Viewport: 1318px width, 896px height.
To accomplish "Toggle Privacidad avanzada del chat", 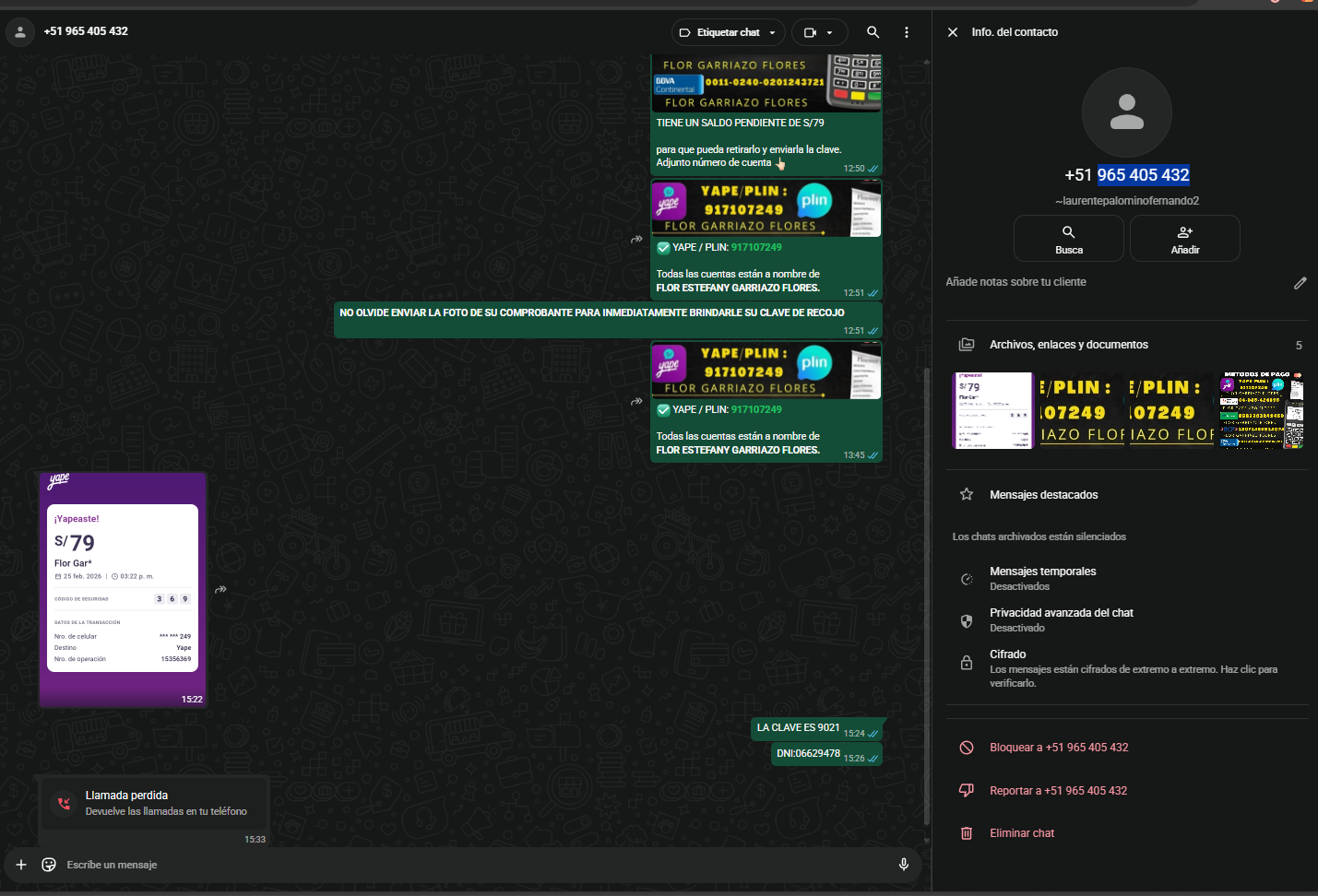I will 1061,619.
